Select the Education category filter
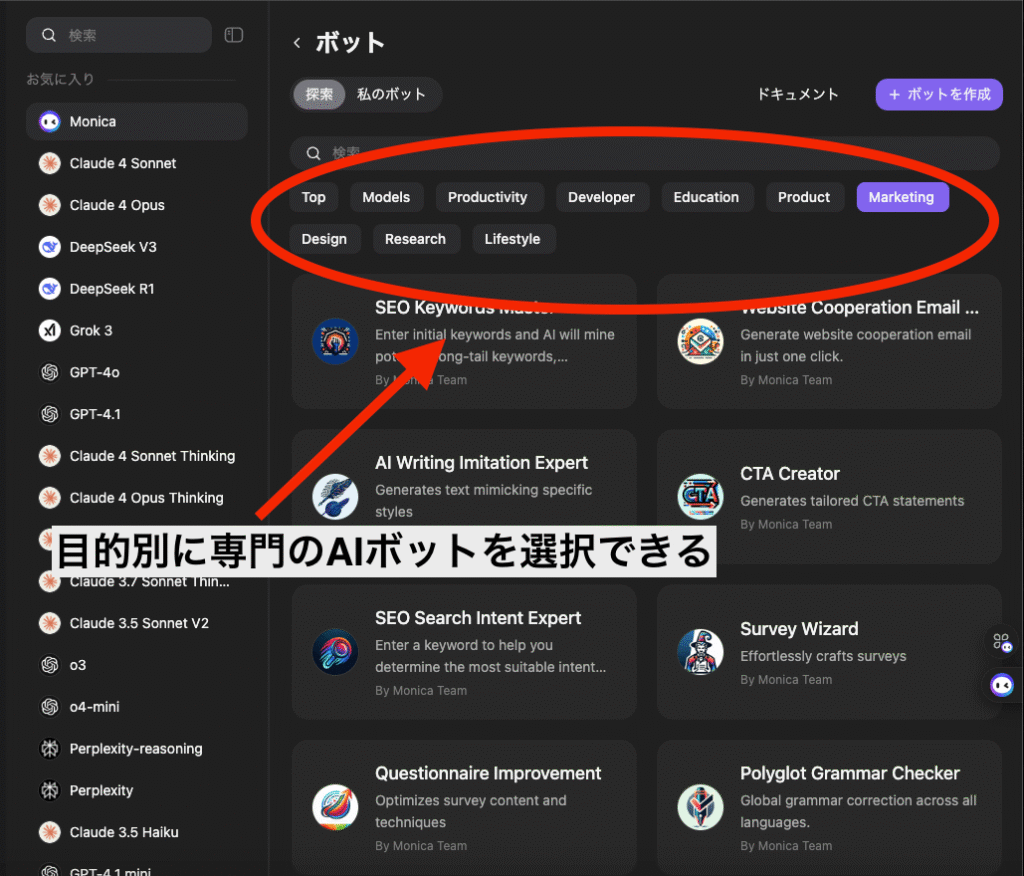This screenshot has width=1024, height=876. coord(707,197)
